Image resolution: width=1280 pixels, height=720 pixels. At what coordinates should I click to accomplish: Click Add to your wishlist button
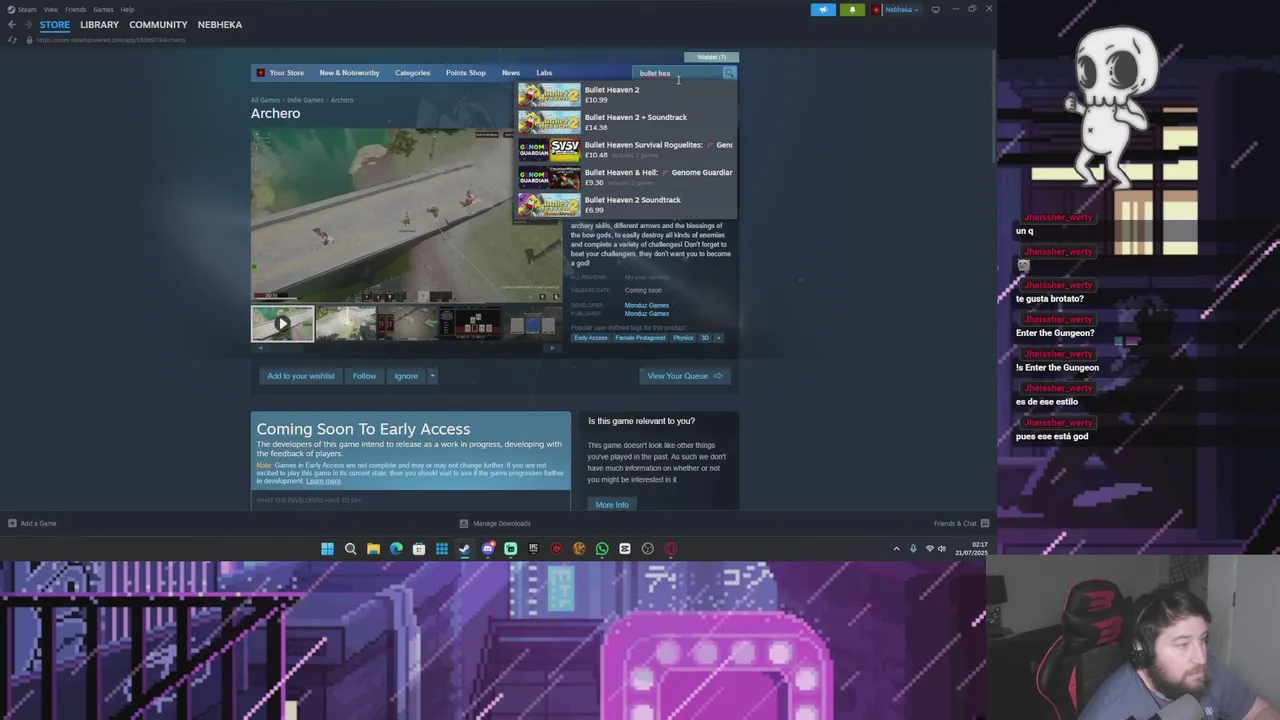(300, 376)
